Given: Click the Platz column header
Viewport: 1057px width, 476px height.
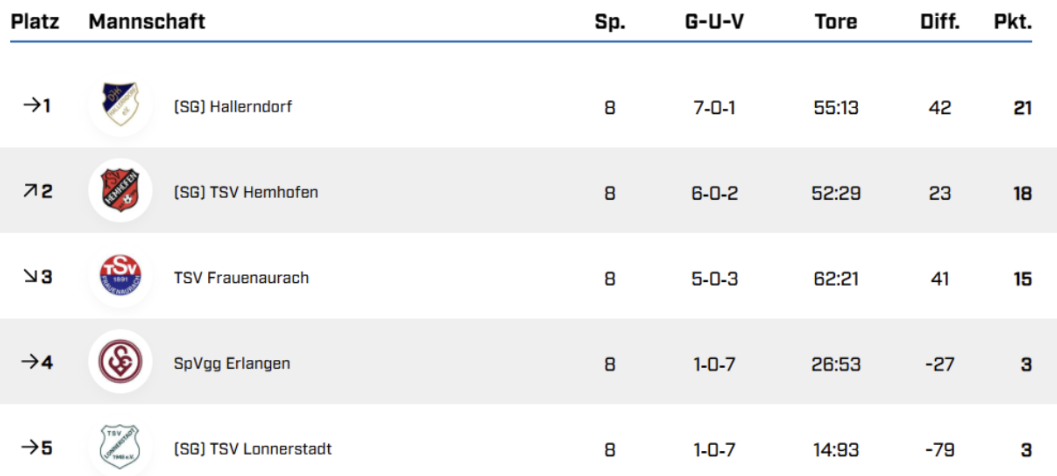Looking at the screenshot, I should [35, 21].
